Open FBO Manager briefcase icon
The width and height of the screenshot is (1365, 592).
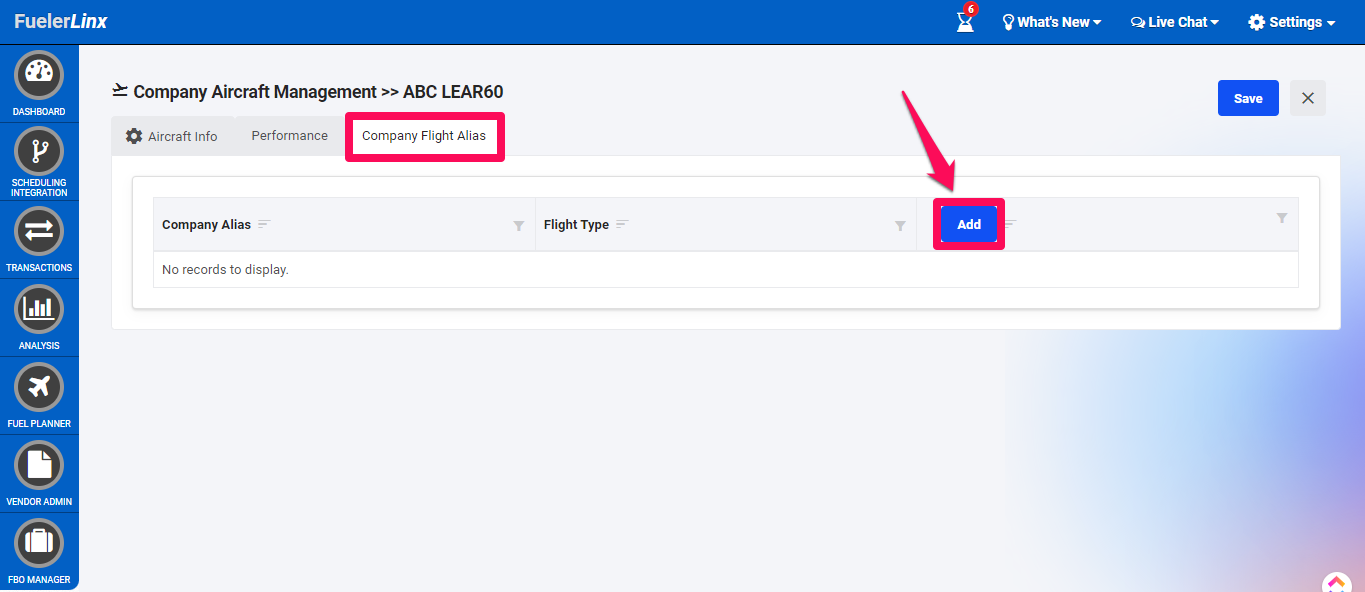point(39,543)
